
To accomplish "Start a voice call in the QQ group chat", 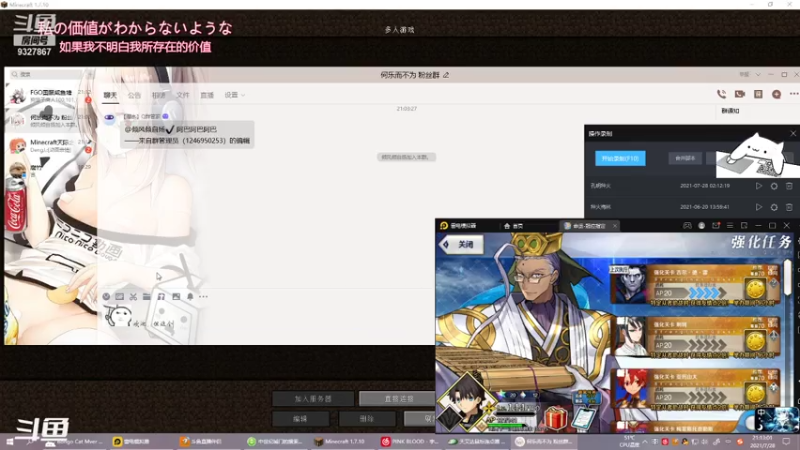I will (721, 94).
